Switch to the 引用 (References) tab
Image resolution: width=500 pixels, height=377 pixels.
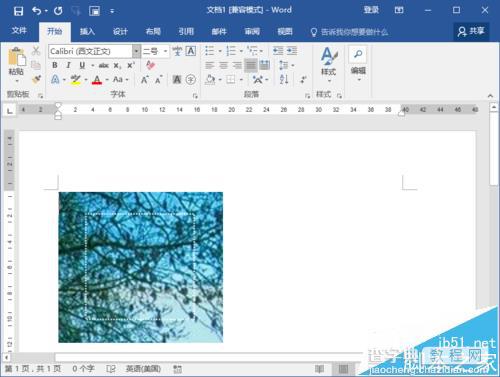[x=186, y=32]
